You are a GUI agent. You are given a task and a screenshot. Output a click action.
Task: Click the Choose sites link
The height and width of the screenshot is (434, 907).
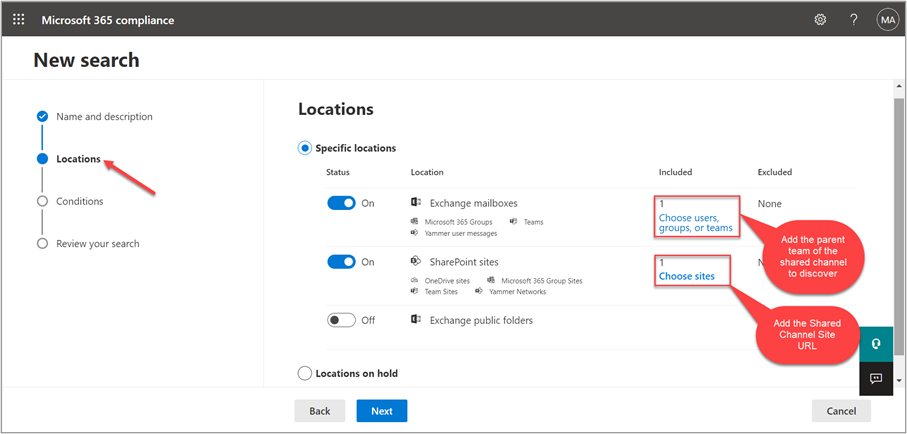(x=686, y=276)
